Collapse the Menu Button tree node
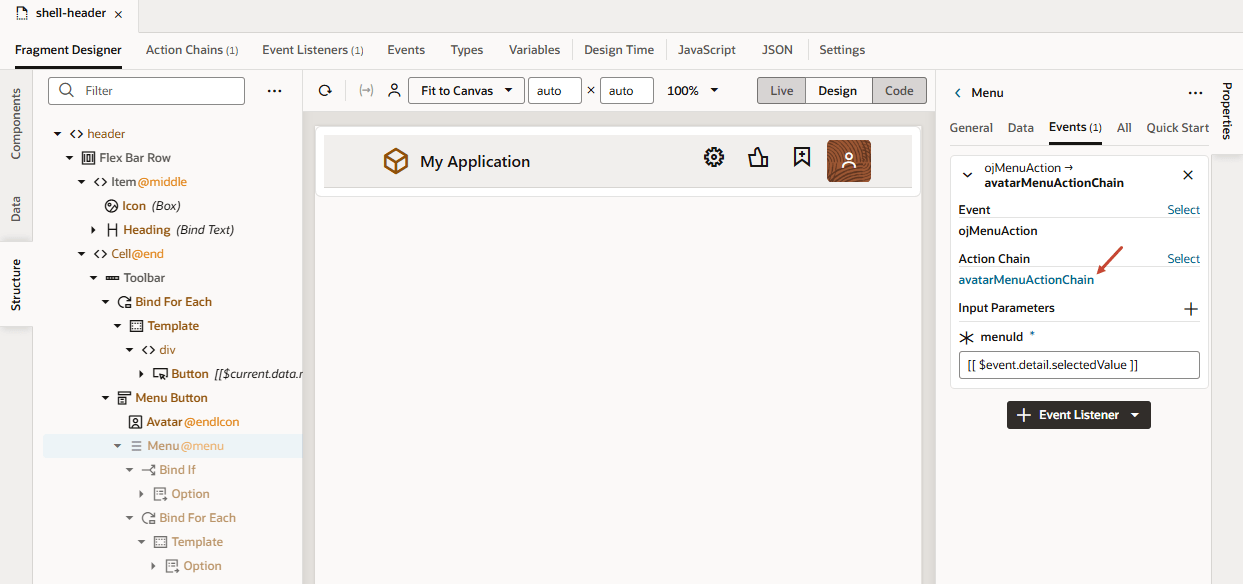1243x584 pixels. tap(104, 397)
